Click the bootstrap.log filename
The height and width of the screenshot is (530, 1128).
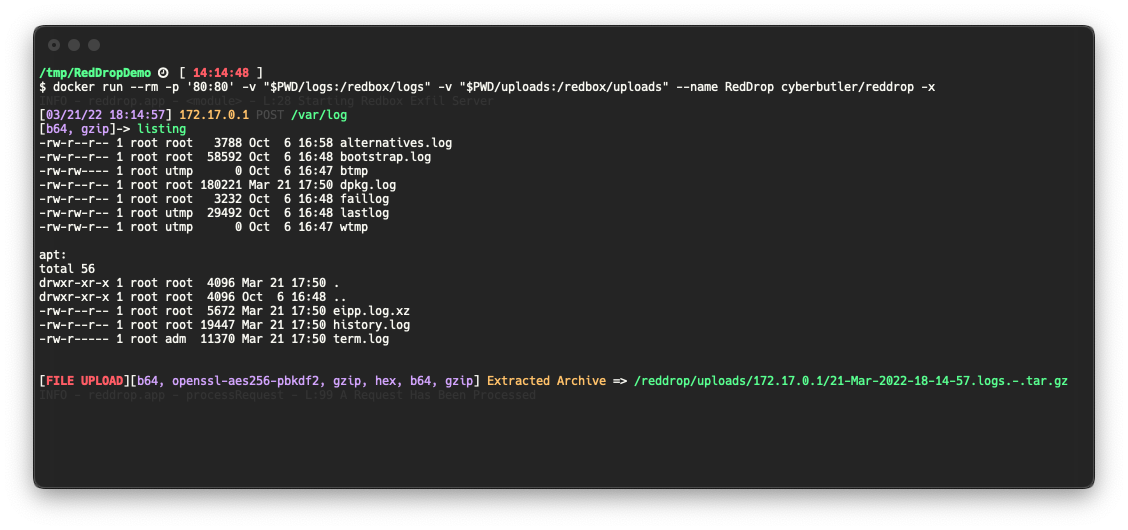385,157
